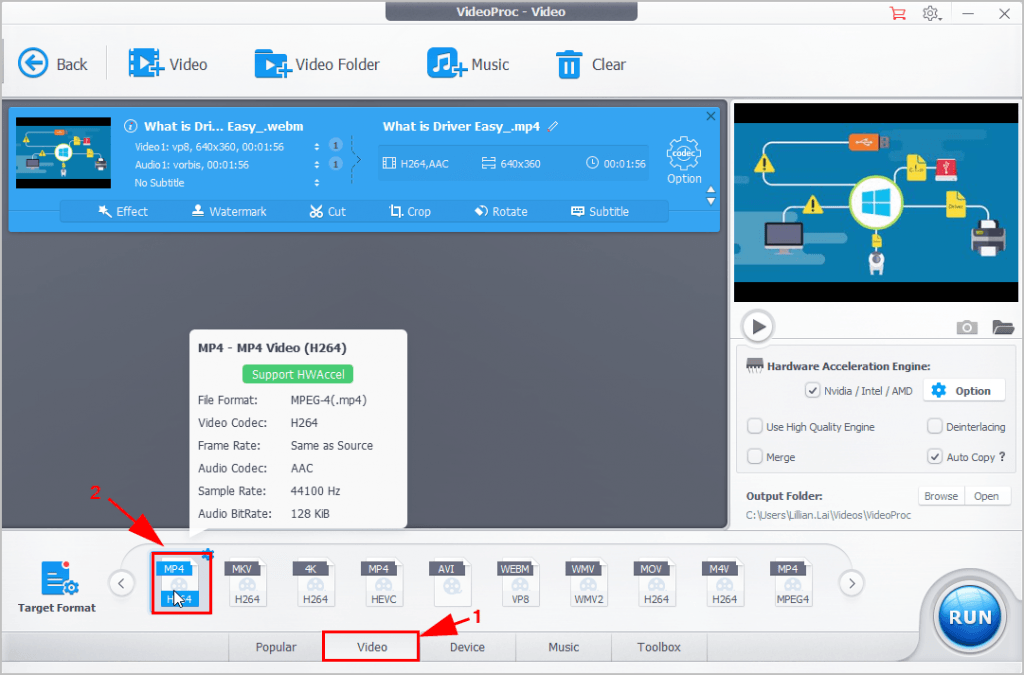Start conversion with RUN button
Screen dimensions: 1024x675
pyautogui.click(x=970, y=616)
